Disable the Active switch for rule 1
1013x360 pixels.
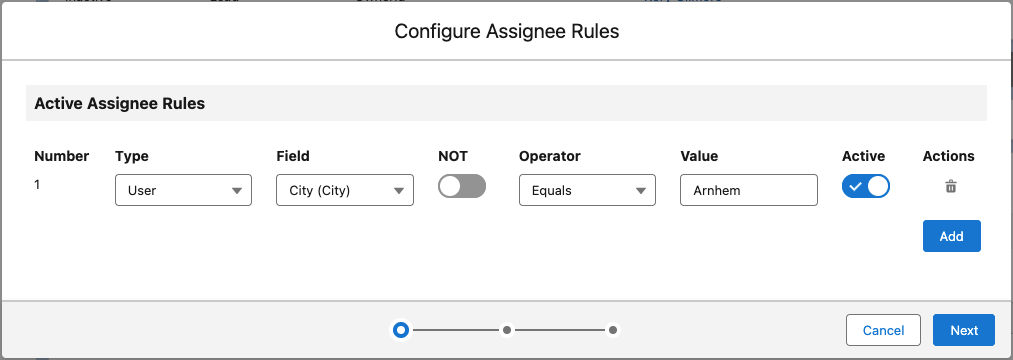pos(866,186)
